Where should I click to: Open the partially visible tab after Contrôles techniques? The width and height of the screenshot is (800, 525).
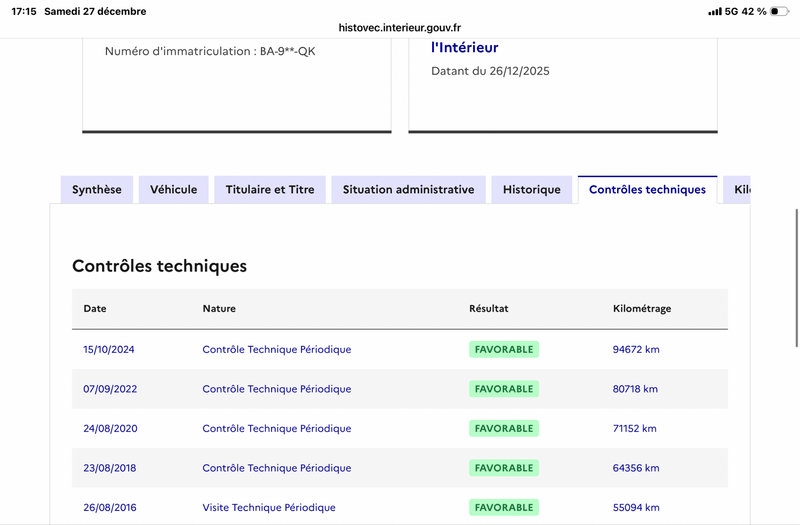[739, 190]
